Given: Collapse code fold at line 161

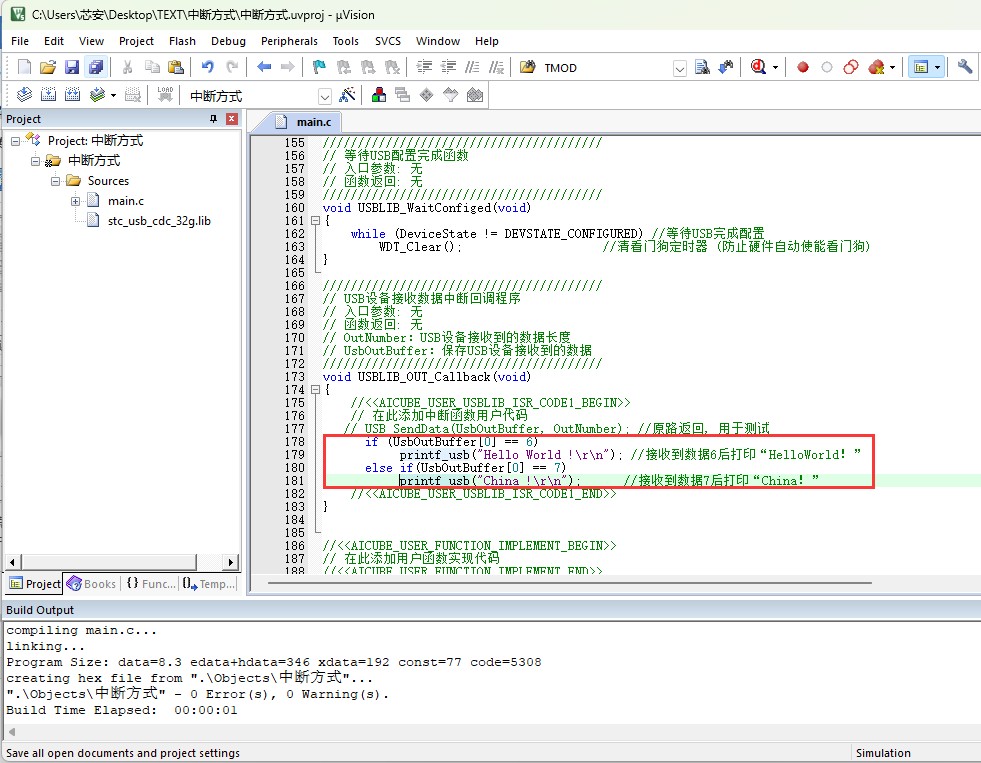Looking at the screenshot, I should (315, 220).
